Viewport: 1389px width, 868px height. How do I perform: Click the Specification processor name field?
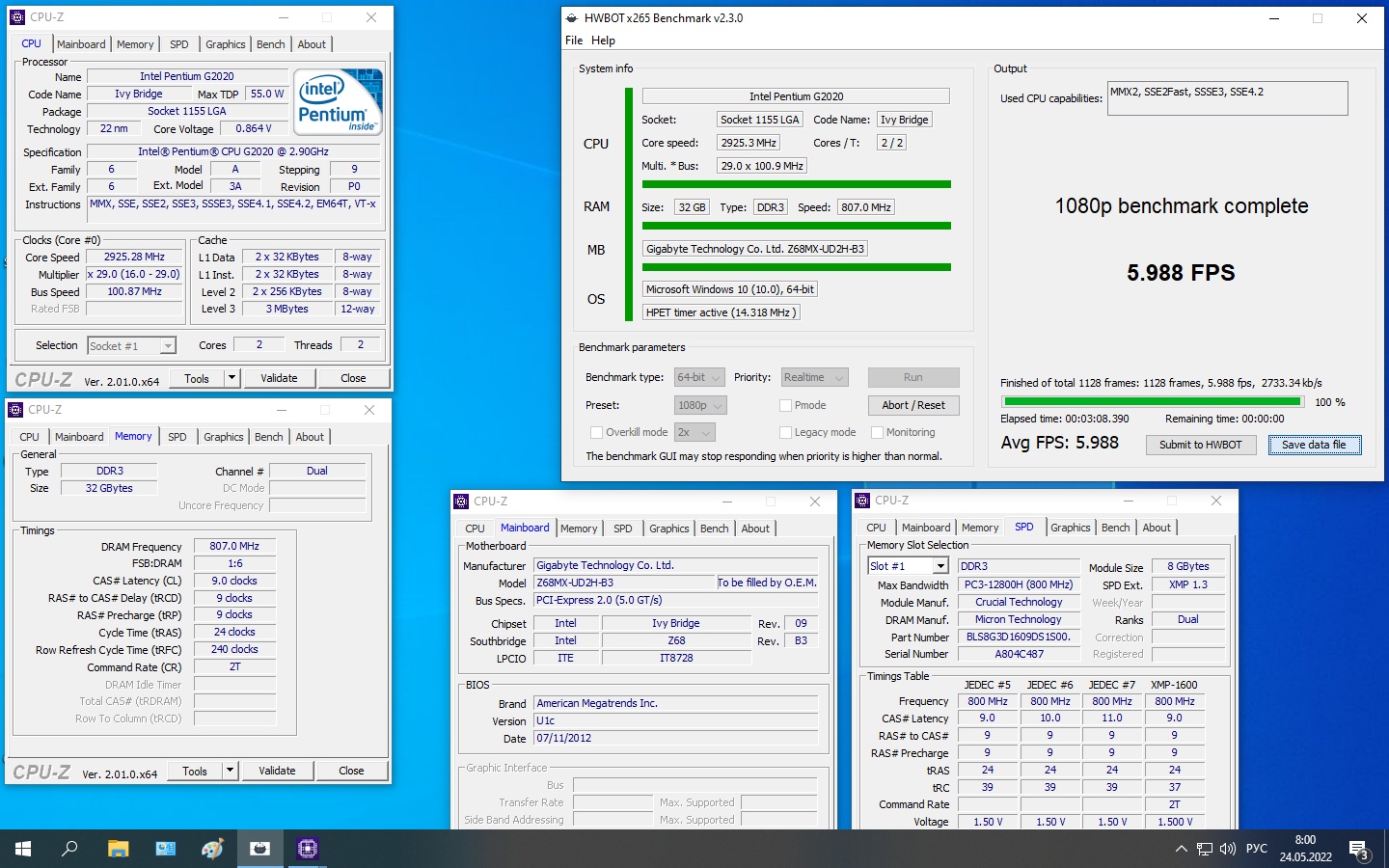tap(233, 151)
